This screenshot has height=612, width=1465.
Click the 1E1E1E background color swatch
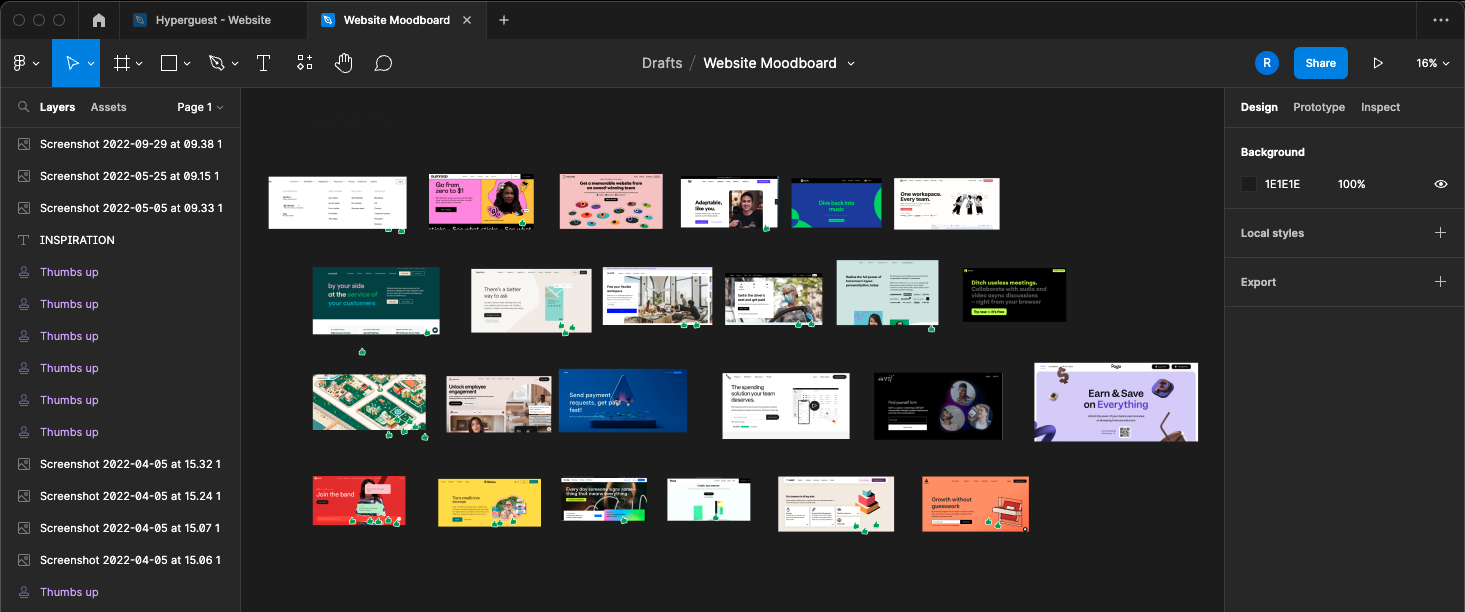1249,184
